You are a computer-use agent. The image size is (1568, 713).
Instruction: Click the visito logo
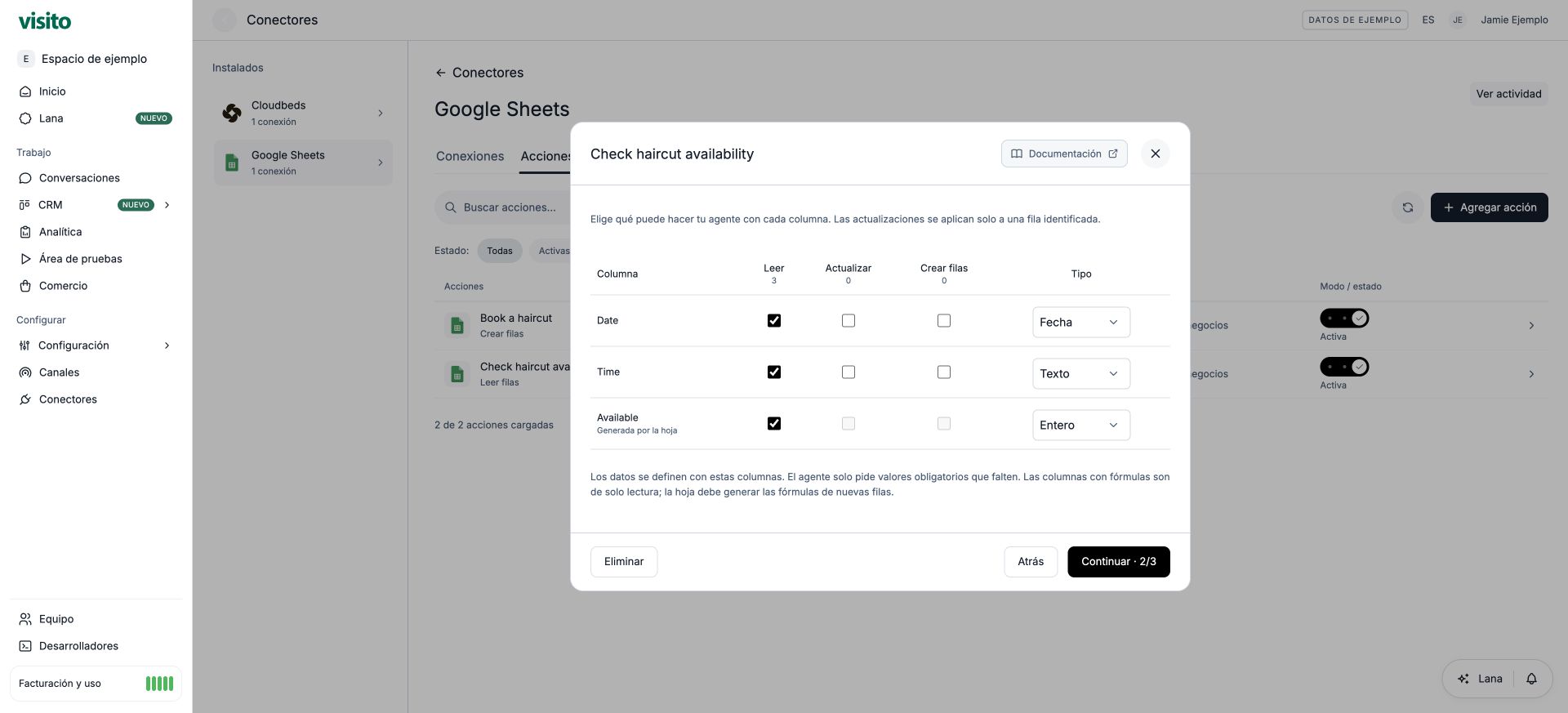45,20
